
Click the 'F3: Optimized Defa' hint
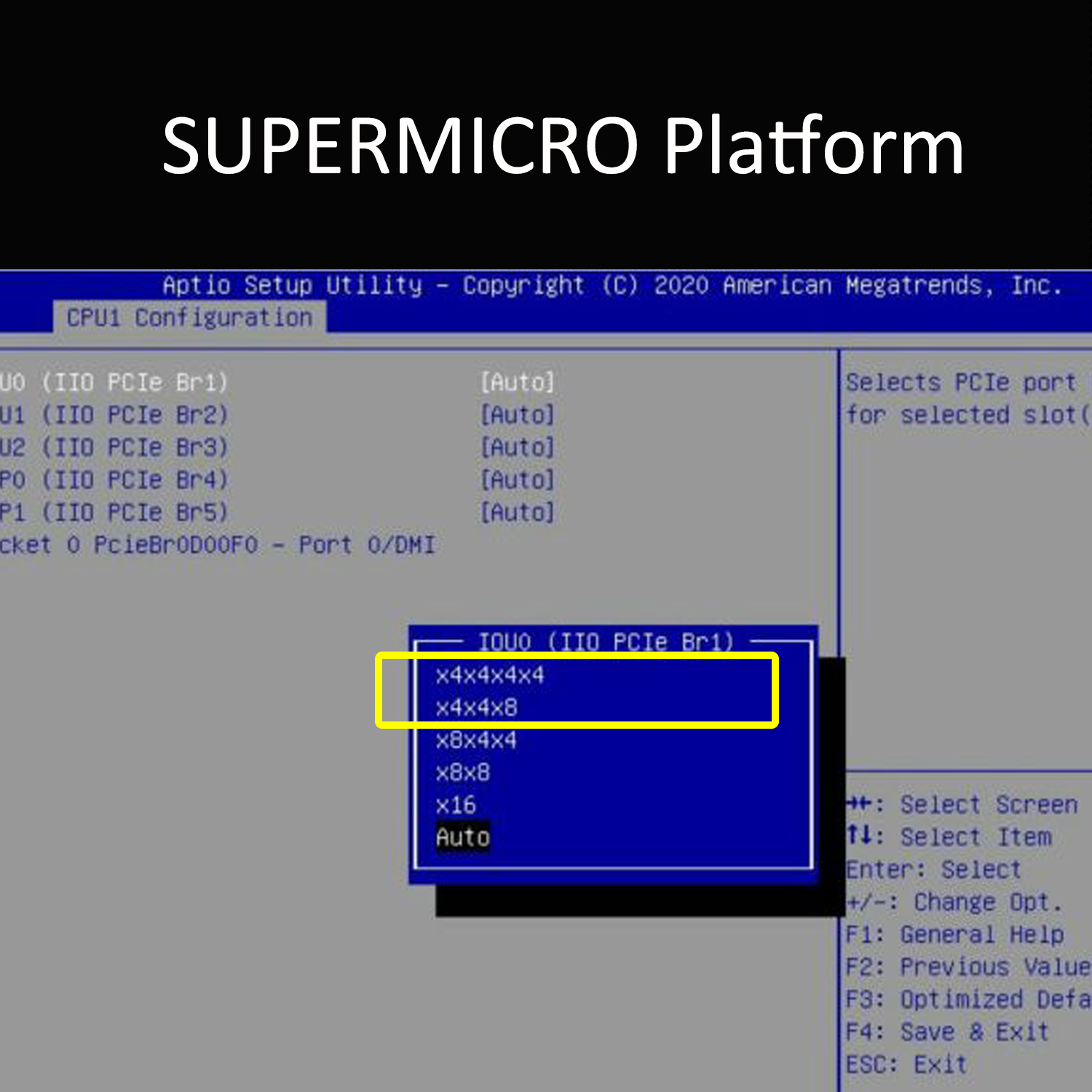coord(968,1000)
